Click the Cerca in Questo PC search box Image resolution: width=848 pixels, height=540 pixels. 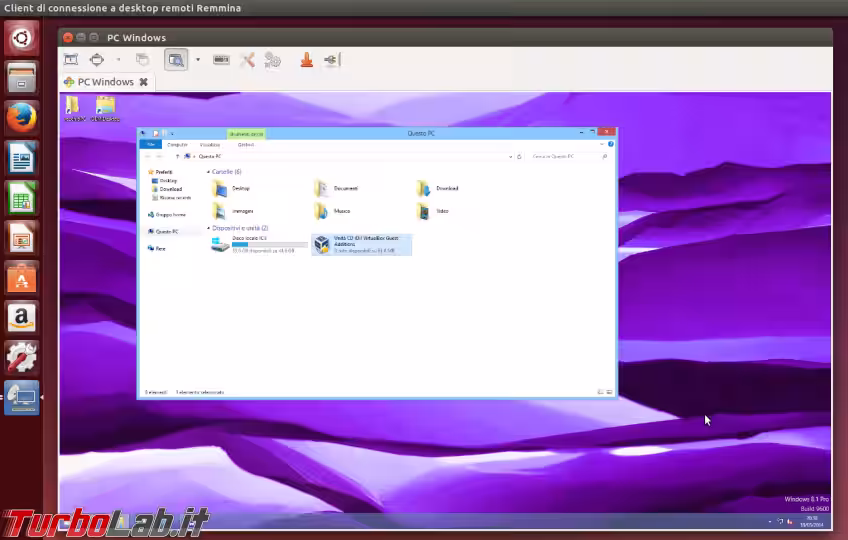569,156
